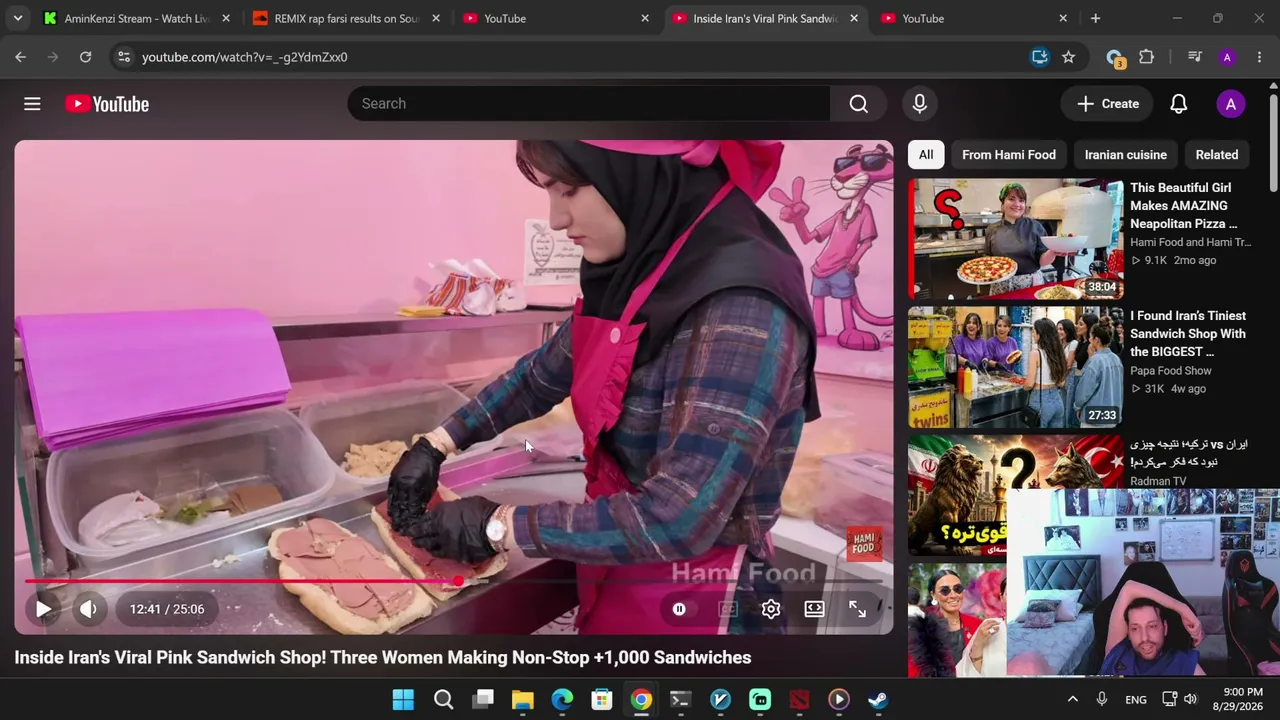
Task: Click the address bar URL
Action: (x=245, y=57)
